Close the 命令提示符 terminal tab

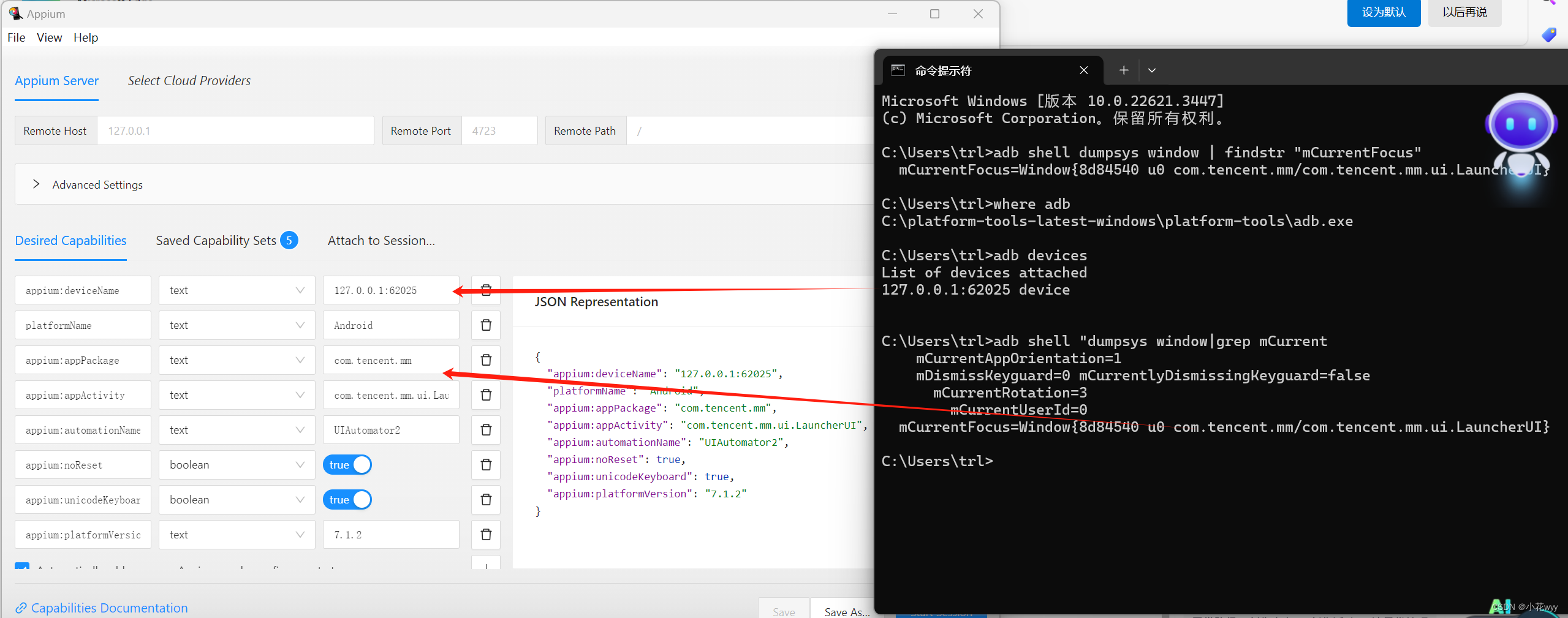pyautogui.click(x=1084, y=70)
